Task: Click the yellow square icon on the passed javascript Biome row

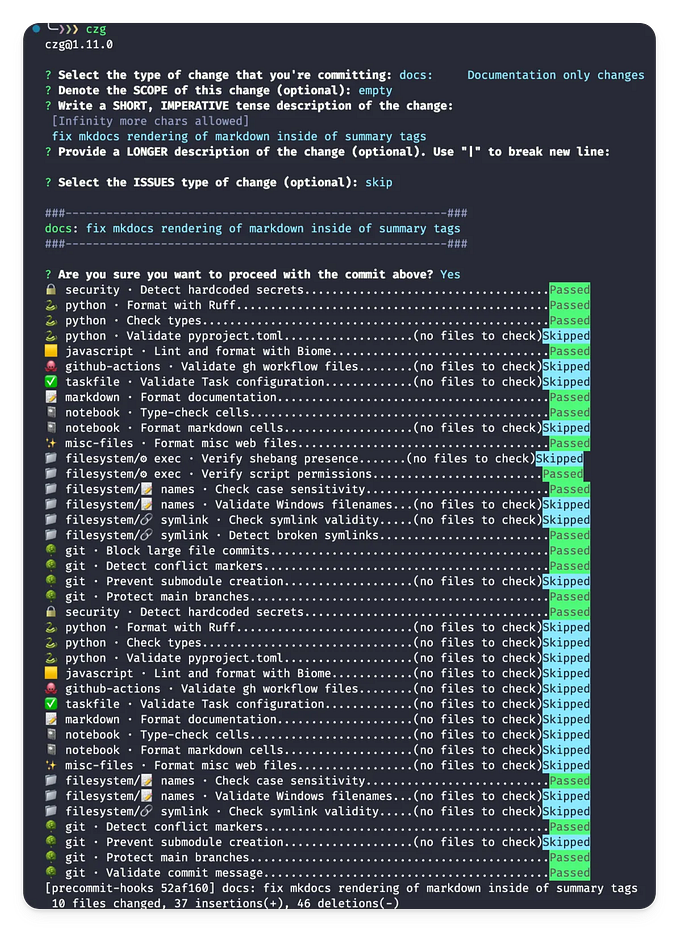Action: 51,351
